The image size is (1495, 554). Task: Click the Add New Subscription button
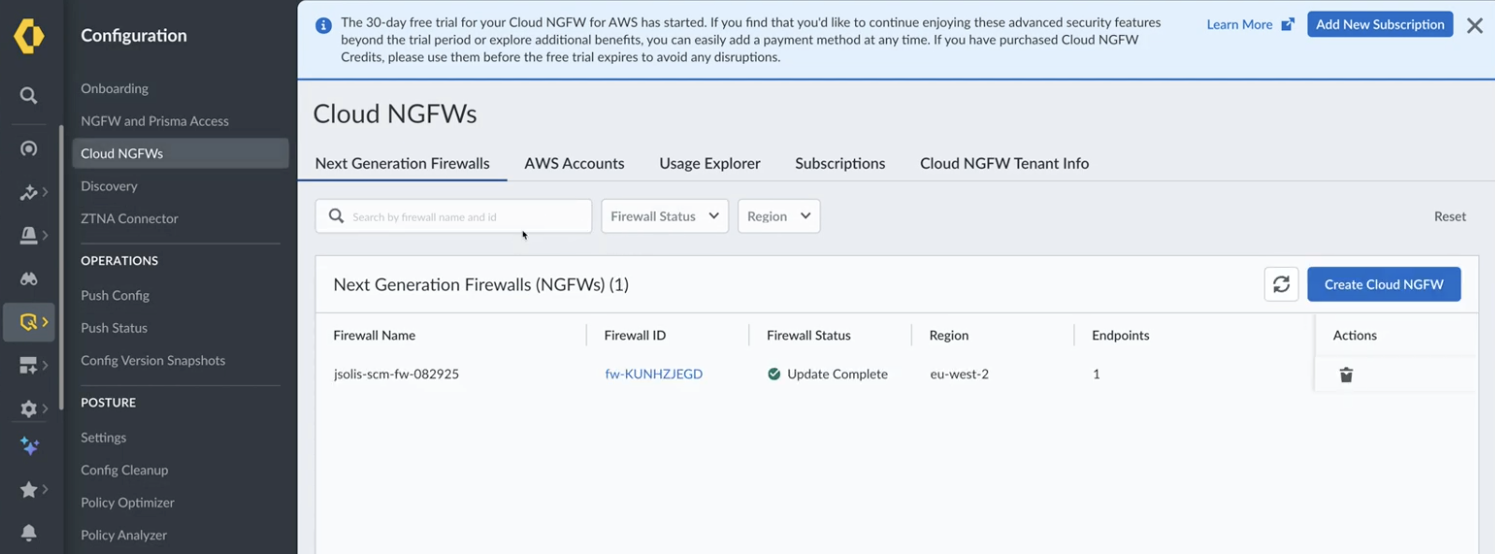[1379, 25]
